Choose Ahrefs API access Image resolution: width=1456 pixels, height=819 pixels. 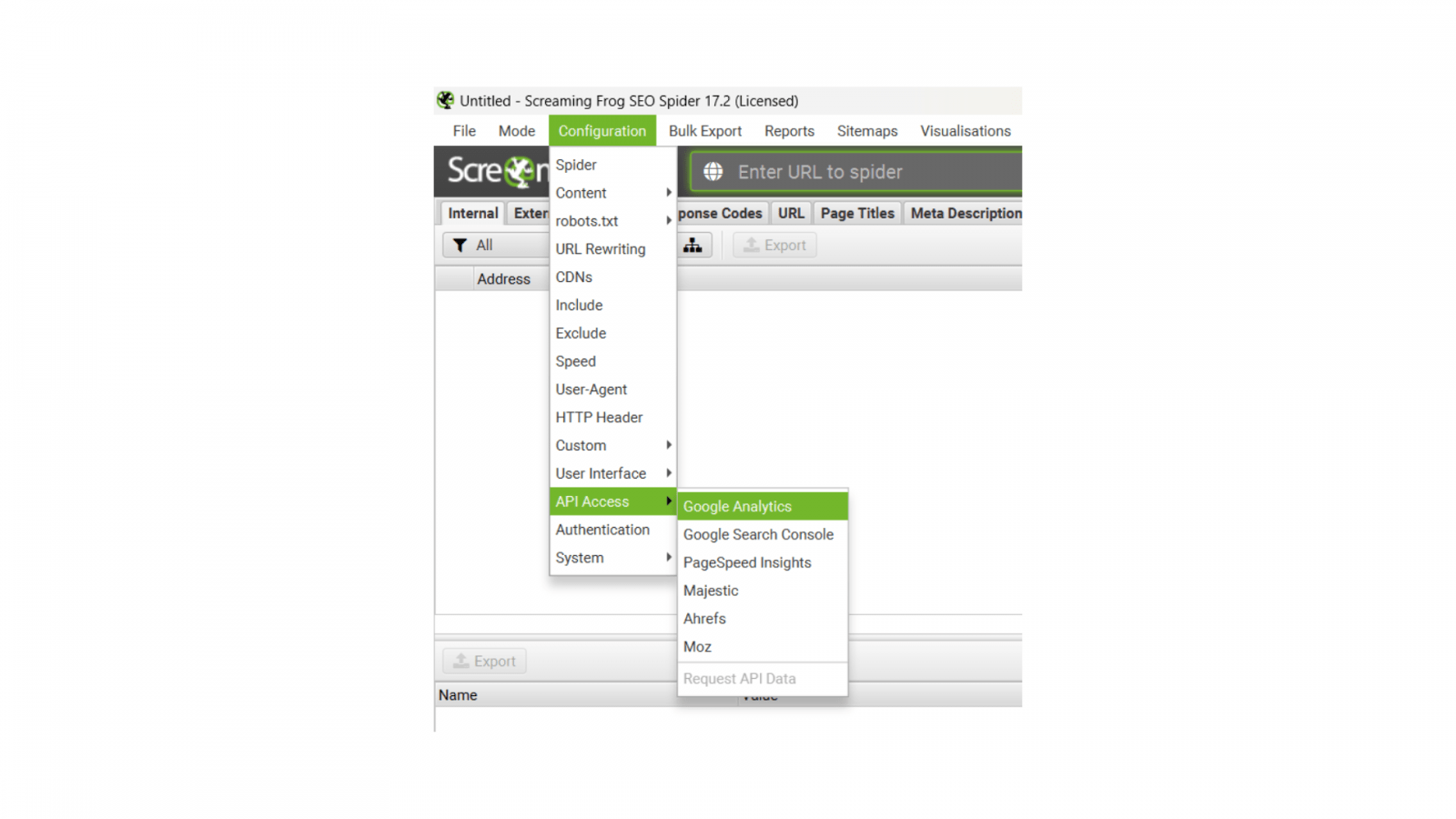[763, 619]
